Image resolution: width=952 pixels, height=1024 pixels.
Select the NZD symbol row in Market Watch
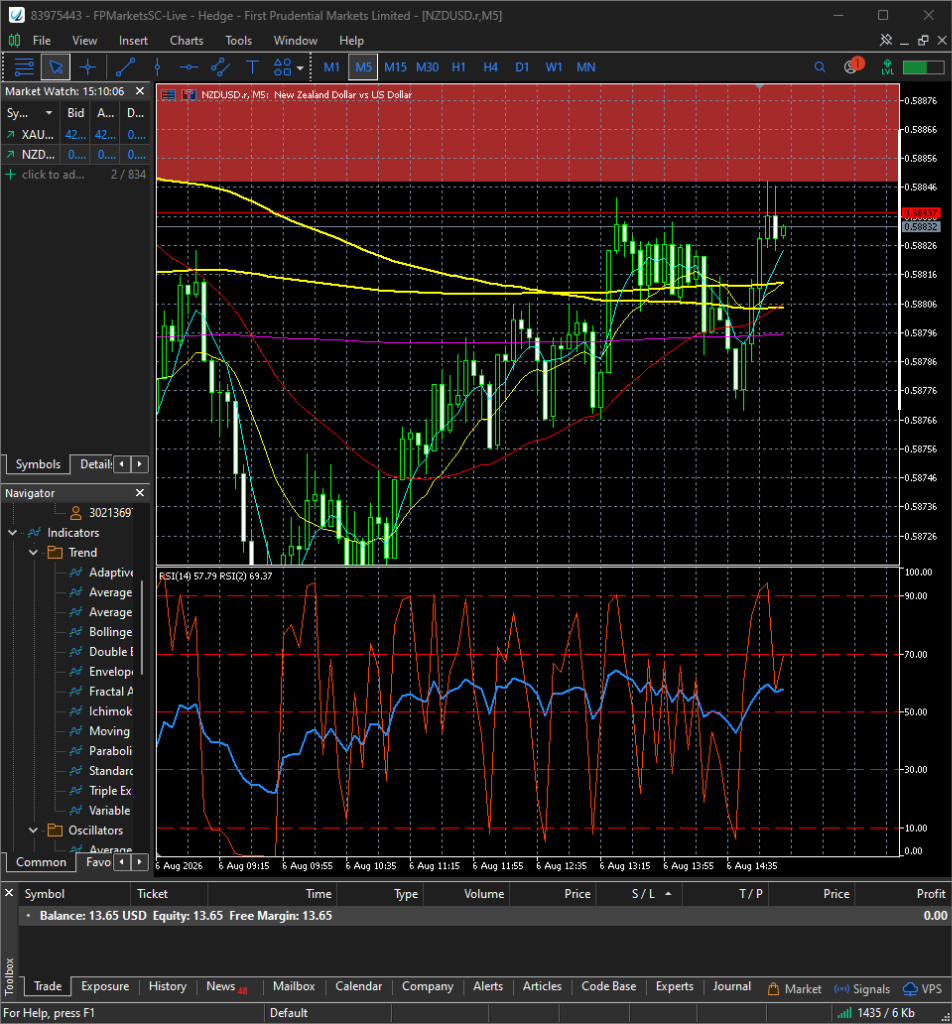(x=76, y=155)
